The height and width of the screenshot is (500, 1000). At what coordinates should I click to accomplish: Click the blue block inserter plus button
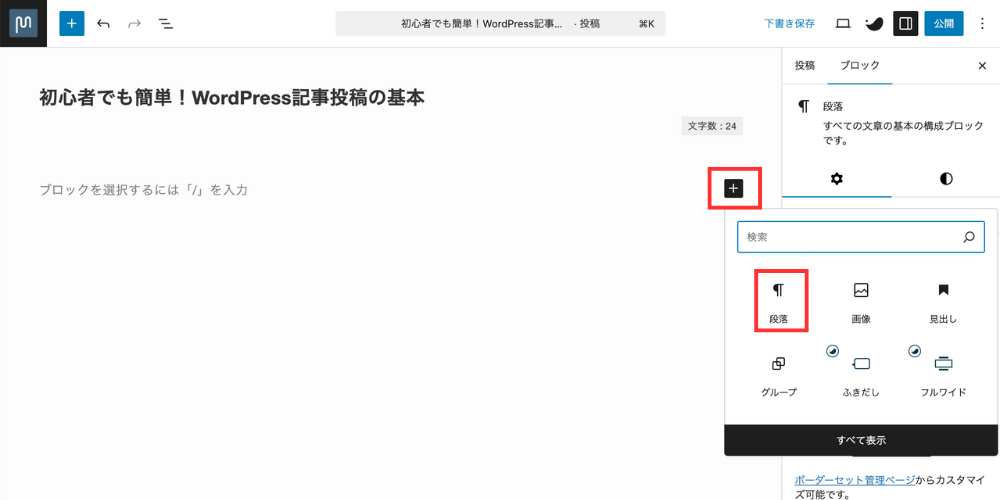tap(72, 23)
